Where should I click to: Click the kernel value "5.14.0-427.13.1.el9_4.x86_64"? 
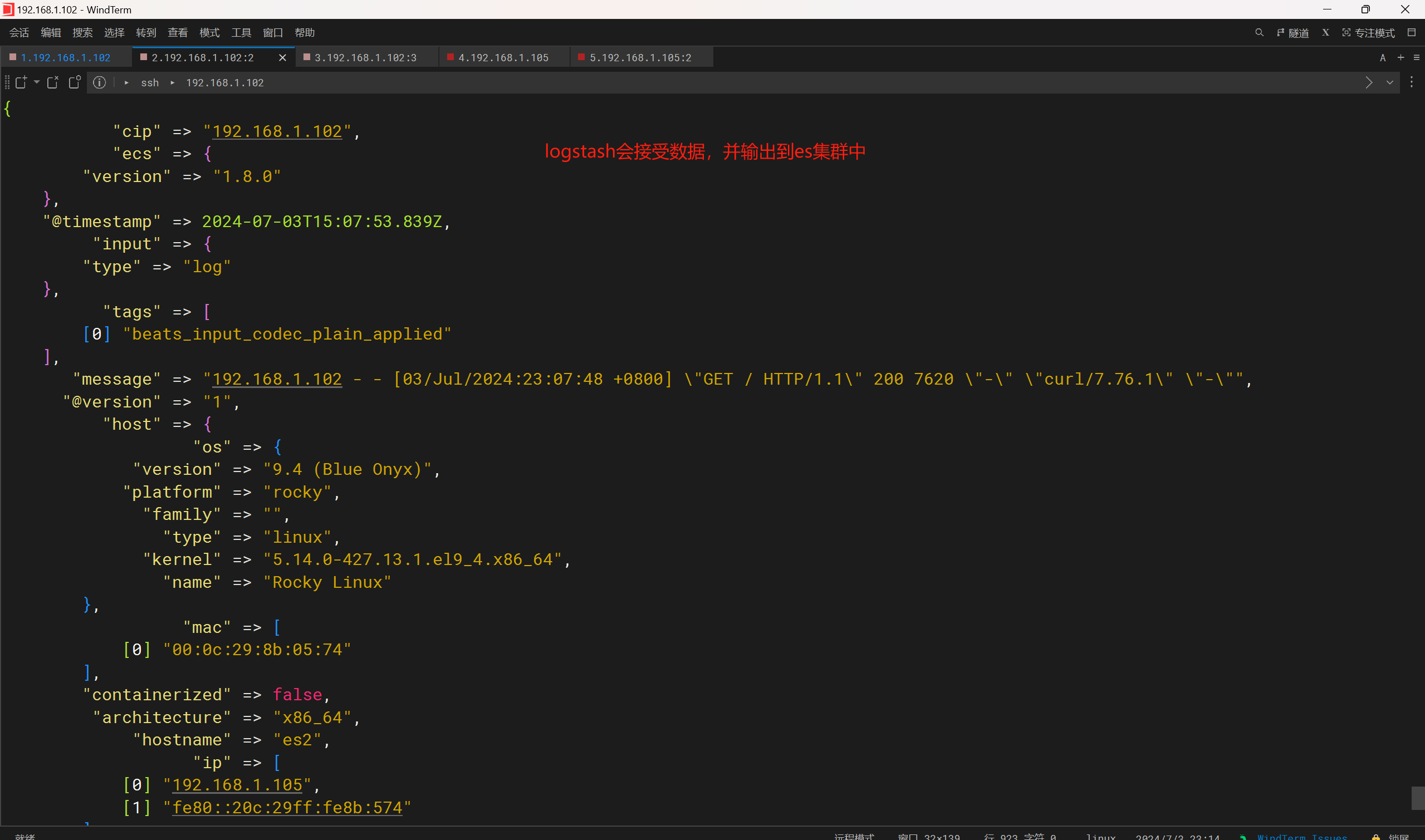pos(413,560)
